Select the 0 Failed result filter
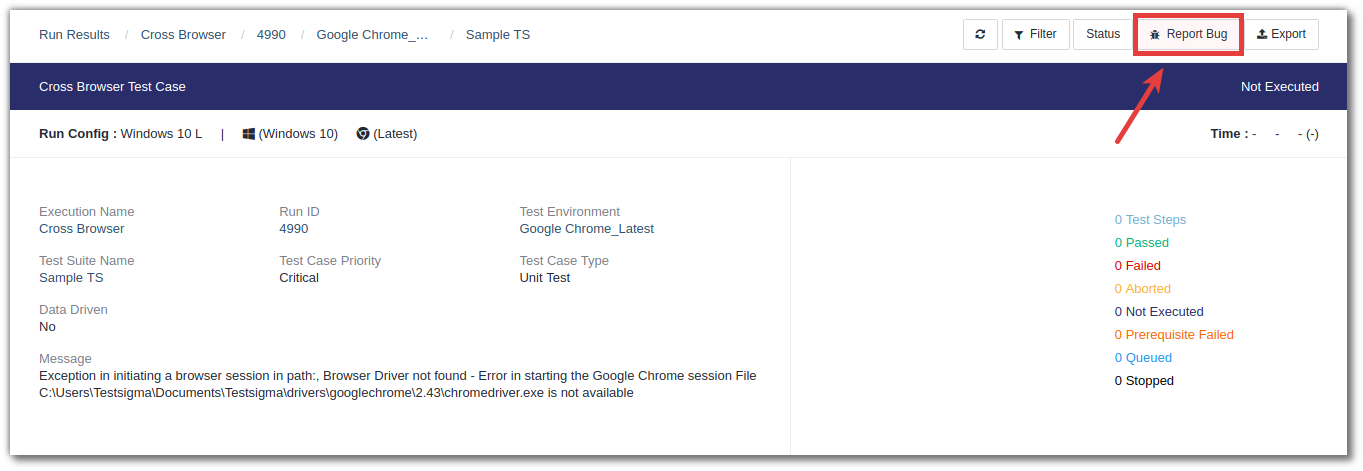 (1137, 266)
